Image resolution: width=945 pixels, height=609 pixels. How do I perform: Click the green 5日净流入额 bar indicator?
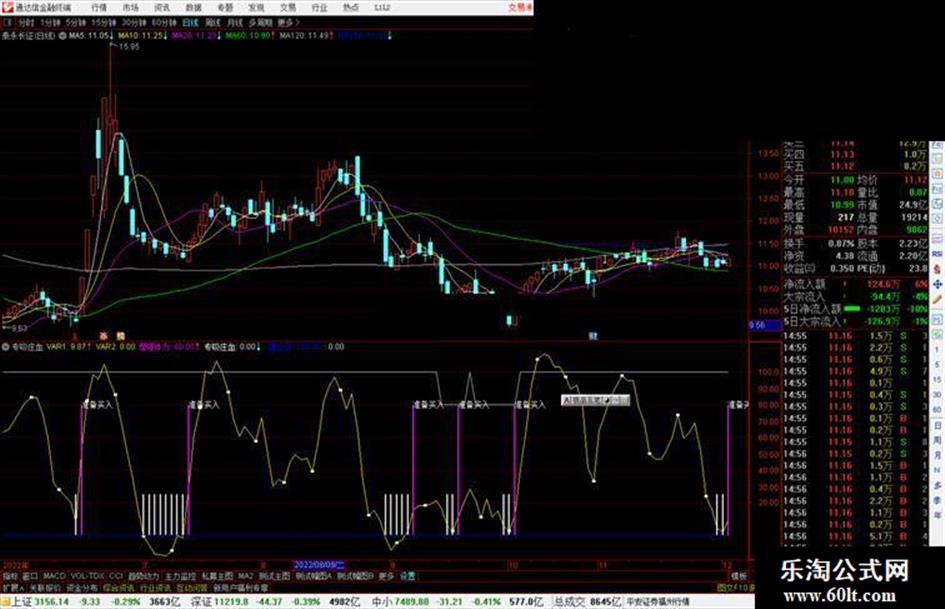coord(852,309)
